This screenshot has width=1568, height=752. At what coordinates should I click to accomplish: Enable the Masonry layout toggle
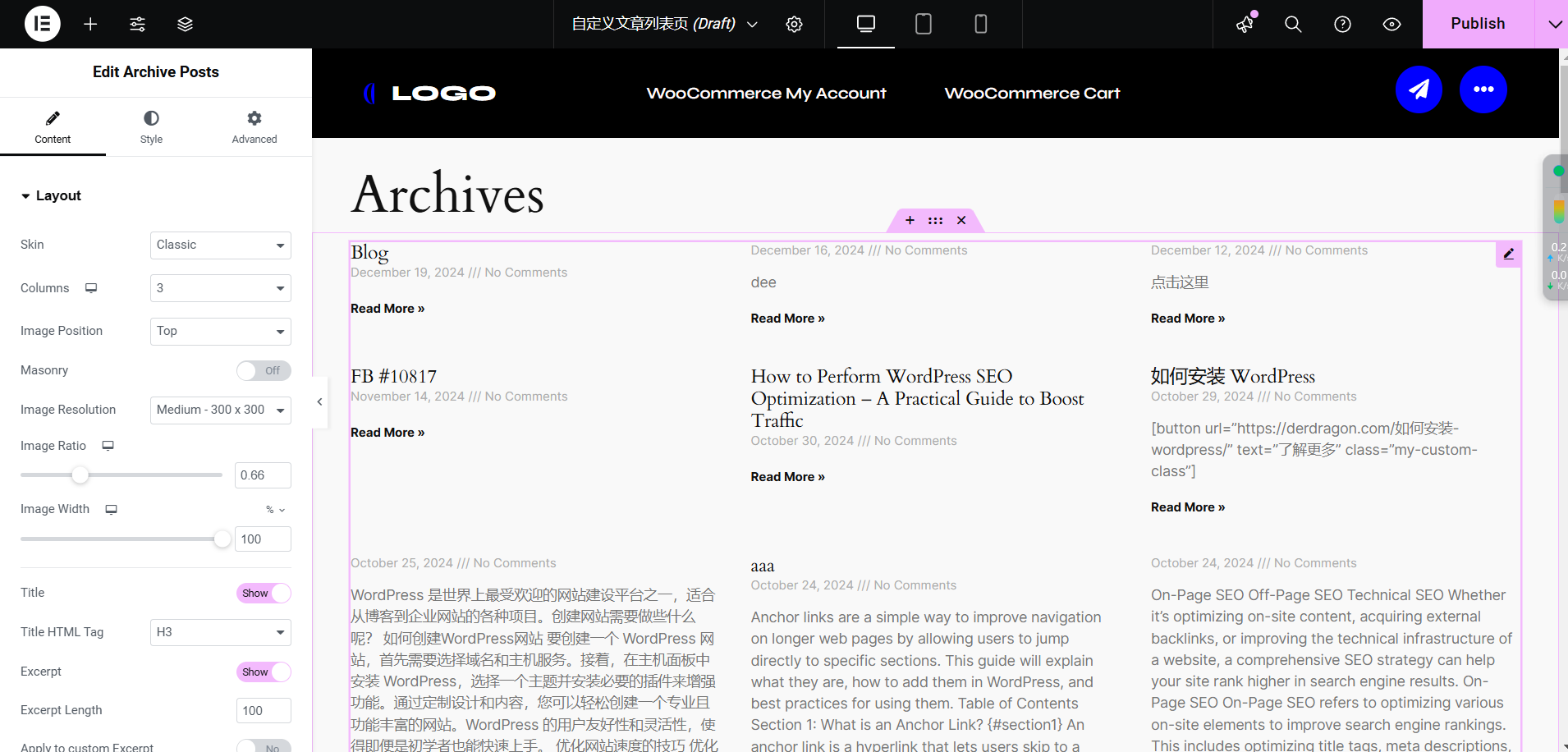point(263,370)
